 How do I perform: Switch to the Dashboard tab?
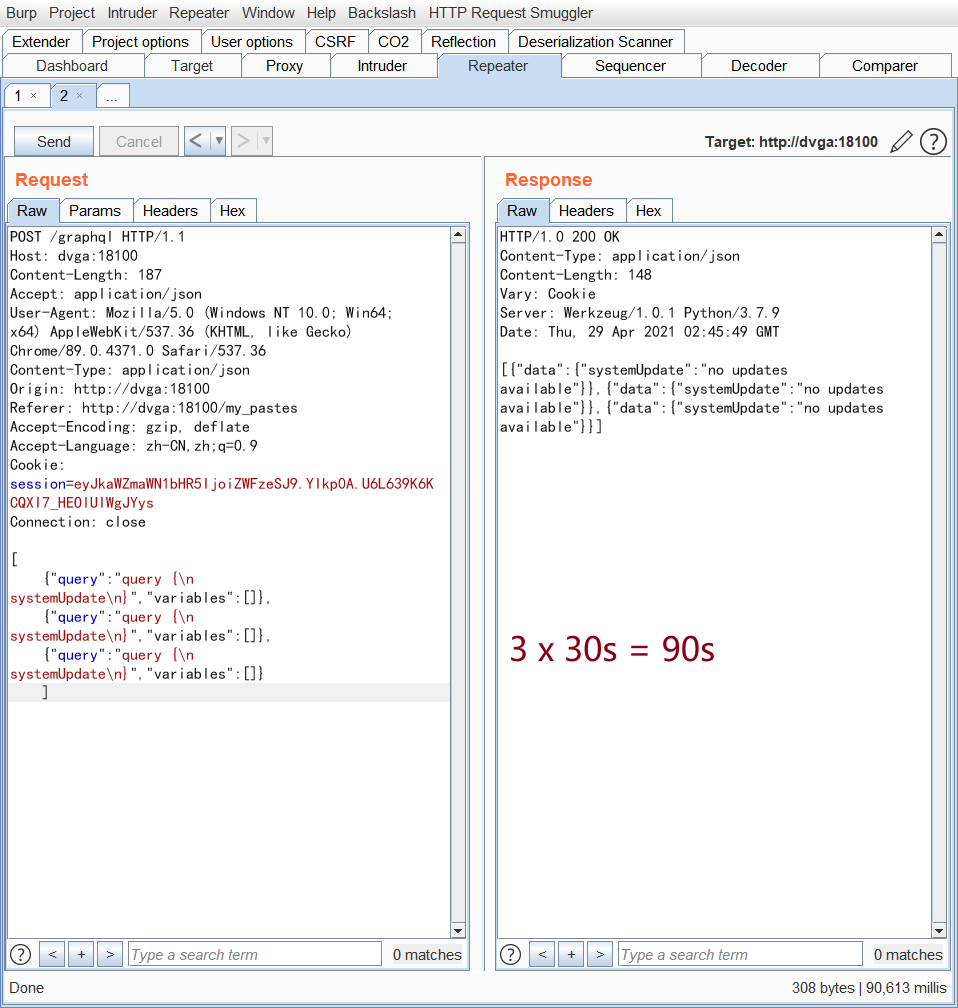click(x=72, y=66)
